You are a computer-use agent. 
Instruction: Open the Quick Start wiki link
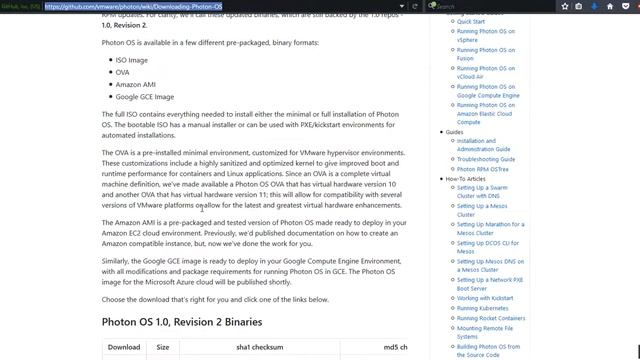[x=471, y=22]
